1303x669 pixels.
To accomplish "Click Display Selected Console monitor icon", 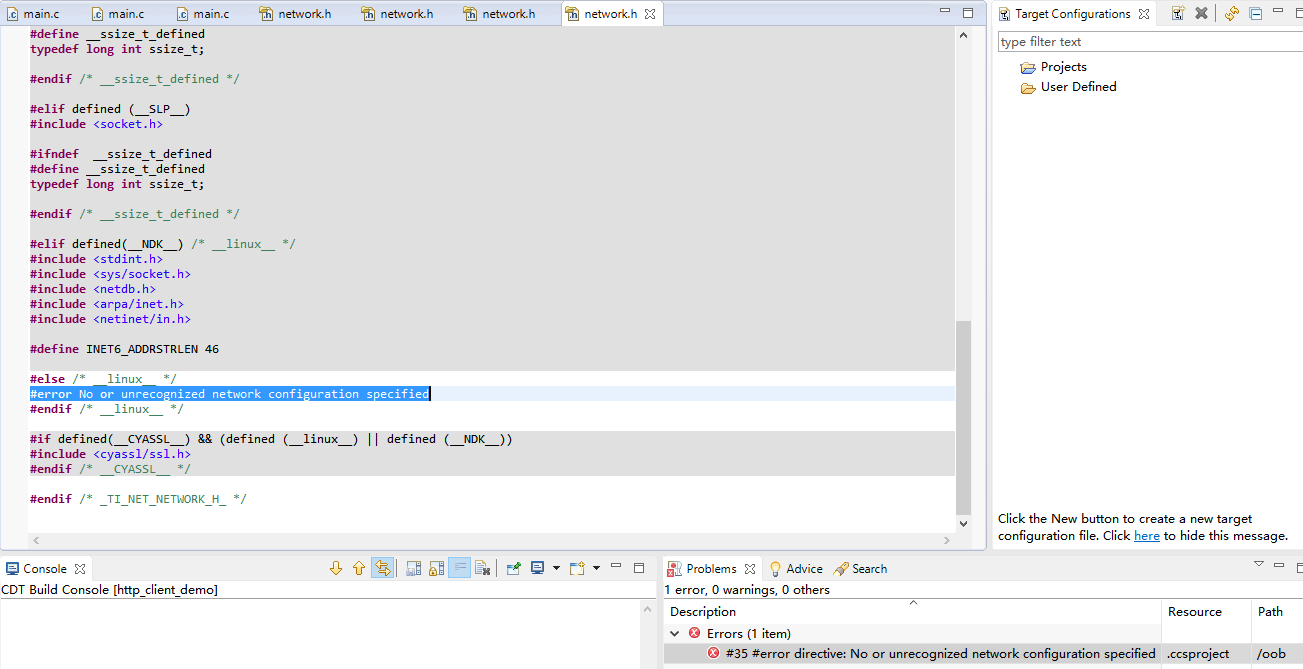I will tap(538, 568).
